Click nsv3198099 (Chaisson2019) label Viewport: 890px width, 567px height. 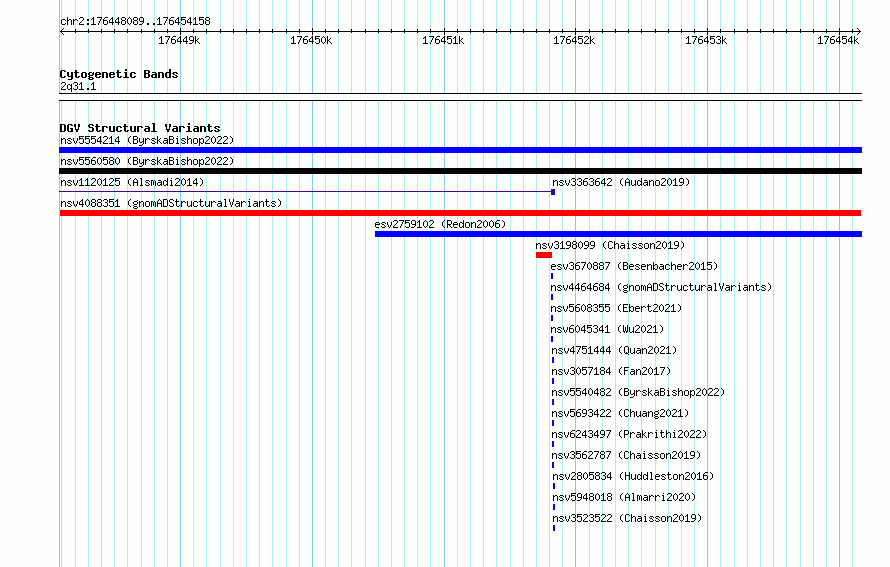(x=610, y=245)
